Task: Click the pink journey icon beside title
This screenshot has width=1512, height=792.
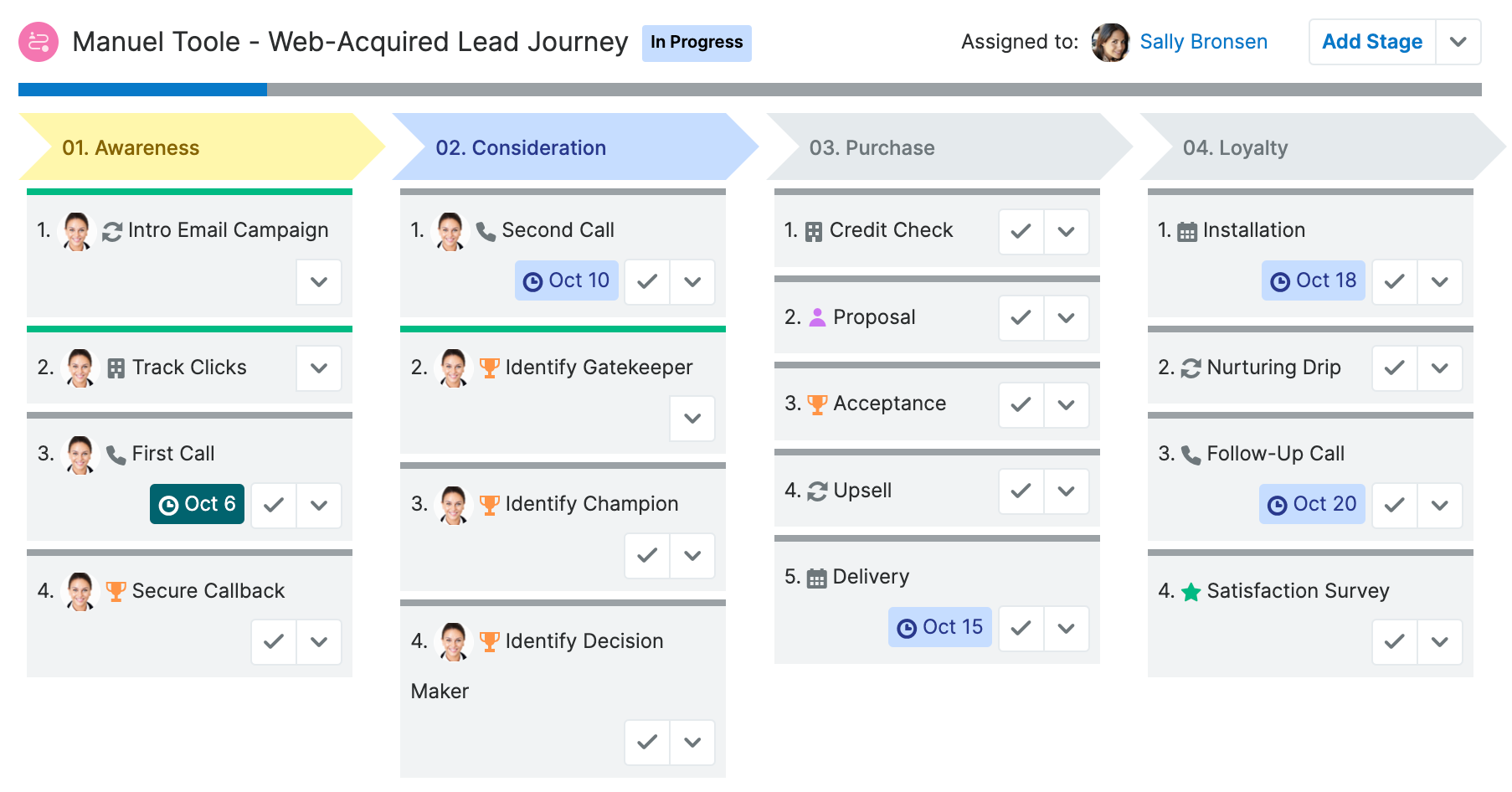Action: coord(39,42)
